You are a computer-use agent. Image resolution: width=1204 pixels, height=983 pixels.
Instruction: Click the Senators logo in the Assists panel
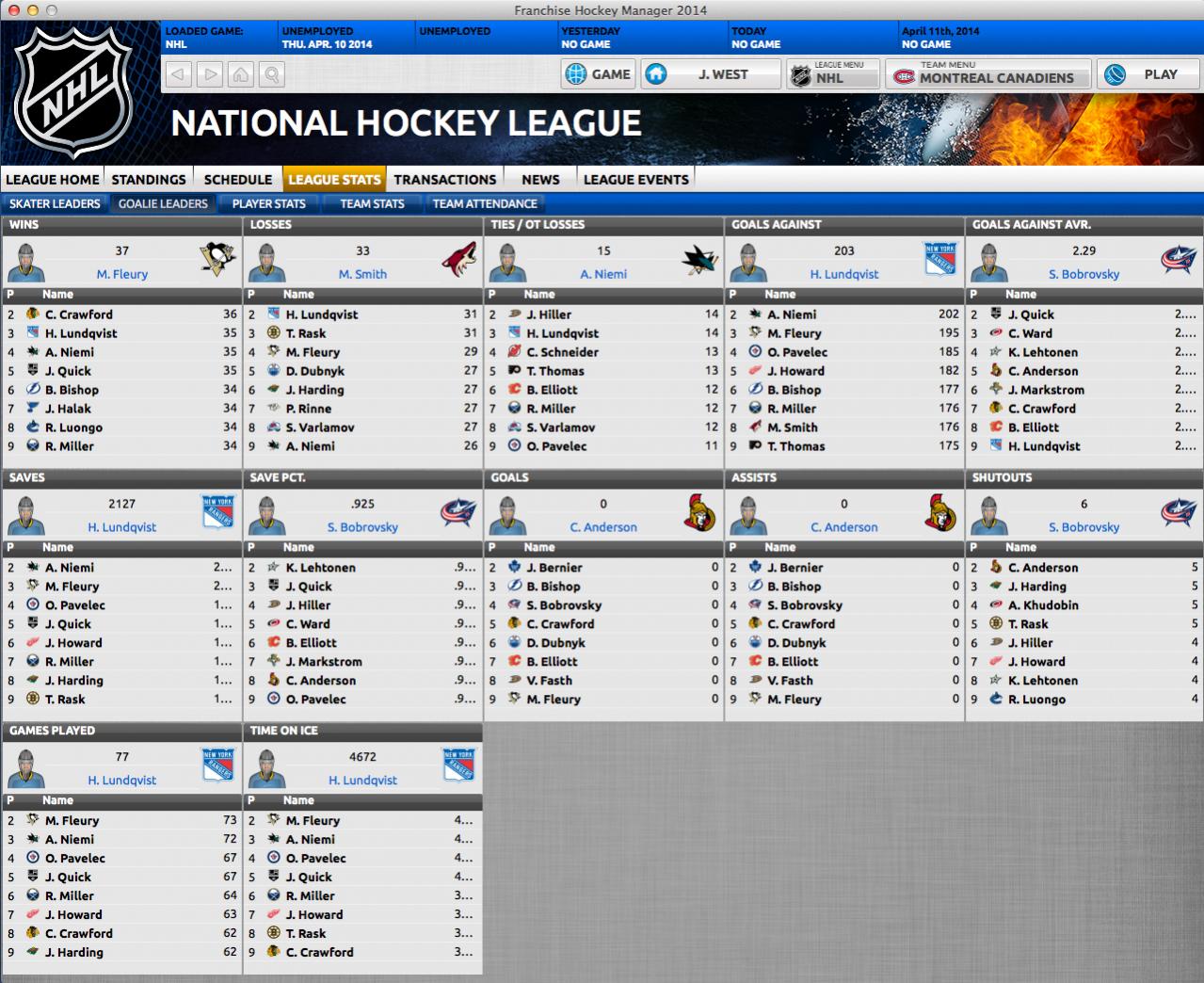point(940,512)
